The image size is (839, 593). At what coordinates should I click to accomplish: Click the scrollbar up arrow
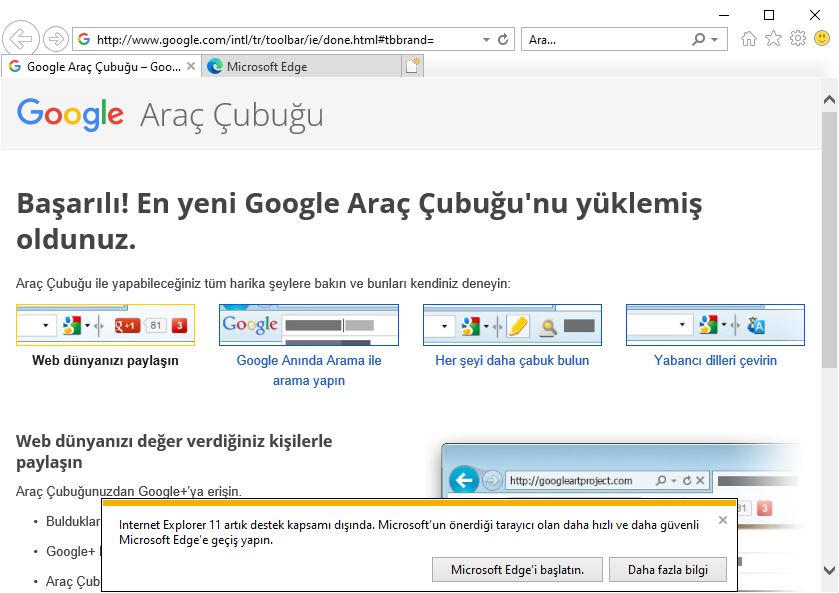tap(830, 100)
